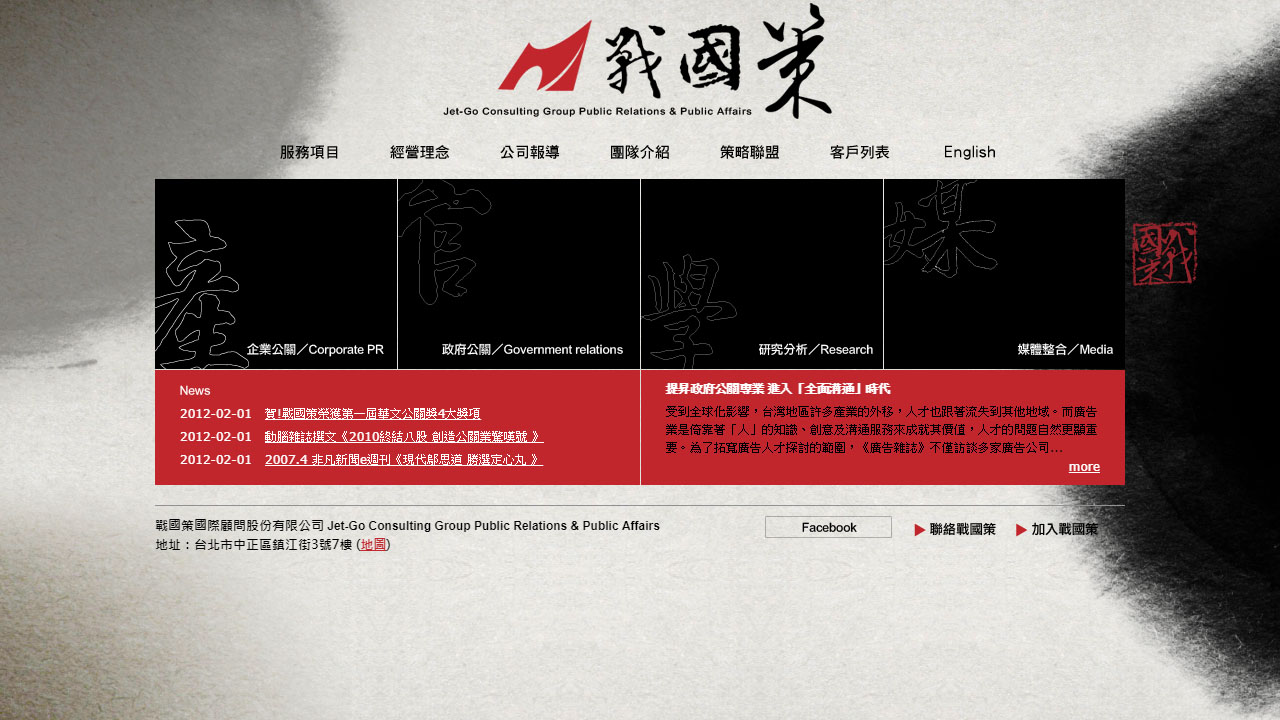Click article headline 提昇政府公關專業
This screenshot has height=720, width=1280.
click(778, 389)
